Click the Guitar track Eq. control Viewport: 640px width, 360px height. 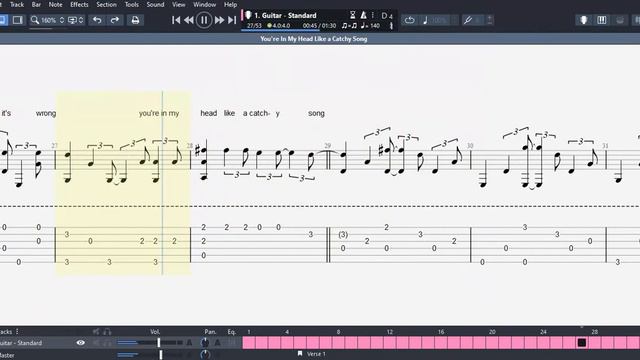click(231, 343)
